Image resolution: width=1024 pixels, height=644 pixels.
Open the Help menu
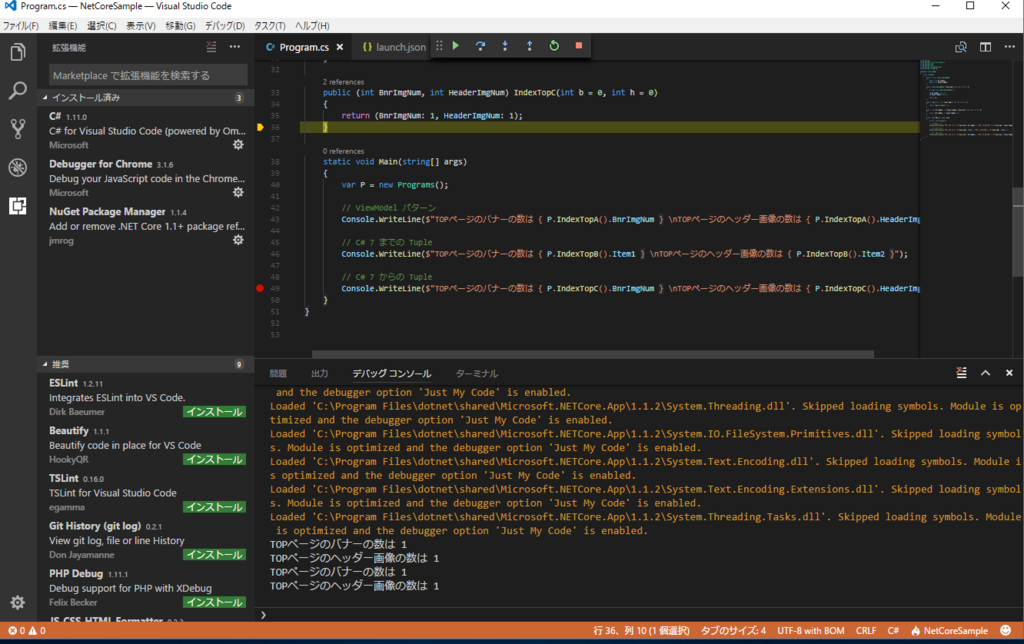coord(312,25)
